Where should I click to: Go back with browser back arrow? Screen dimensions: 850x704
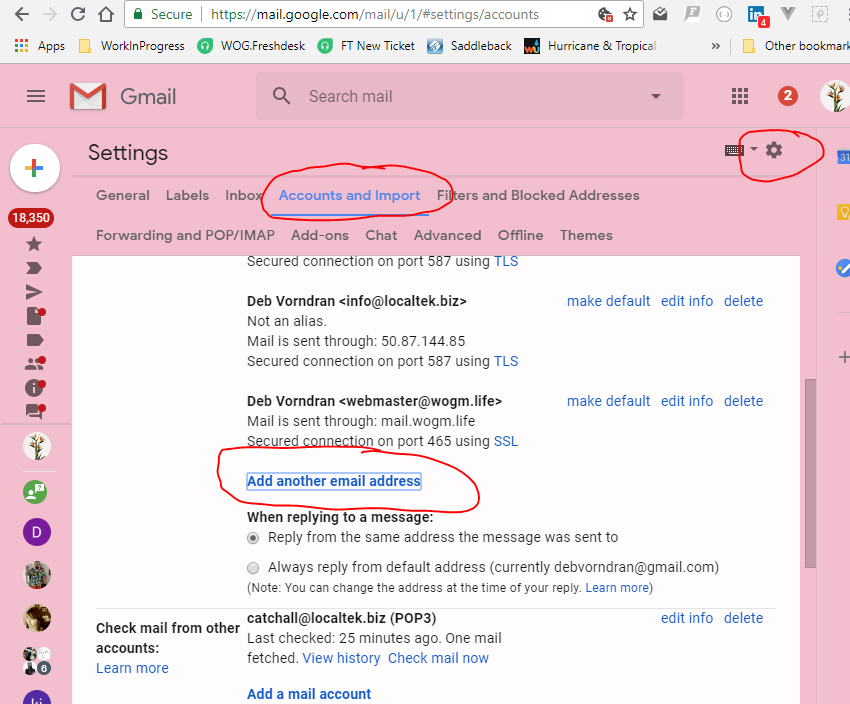22,14
